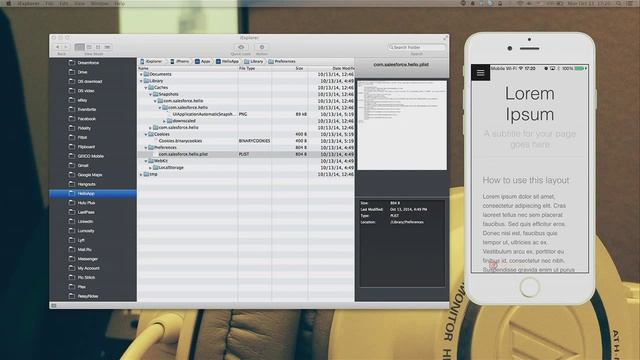Open the Apple menu in the menu bar
Screen dimensions: 640x360
pyautogui.click(x=9, y=3)
